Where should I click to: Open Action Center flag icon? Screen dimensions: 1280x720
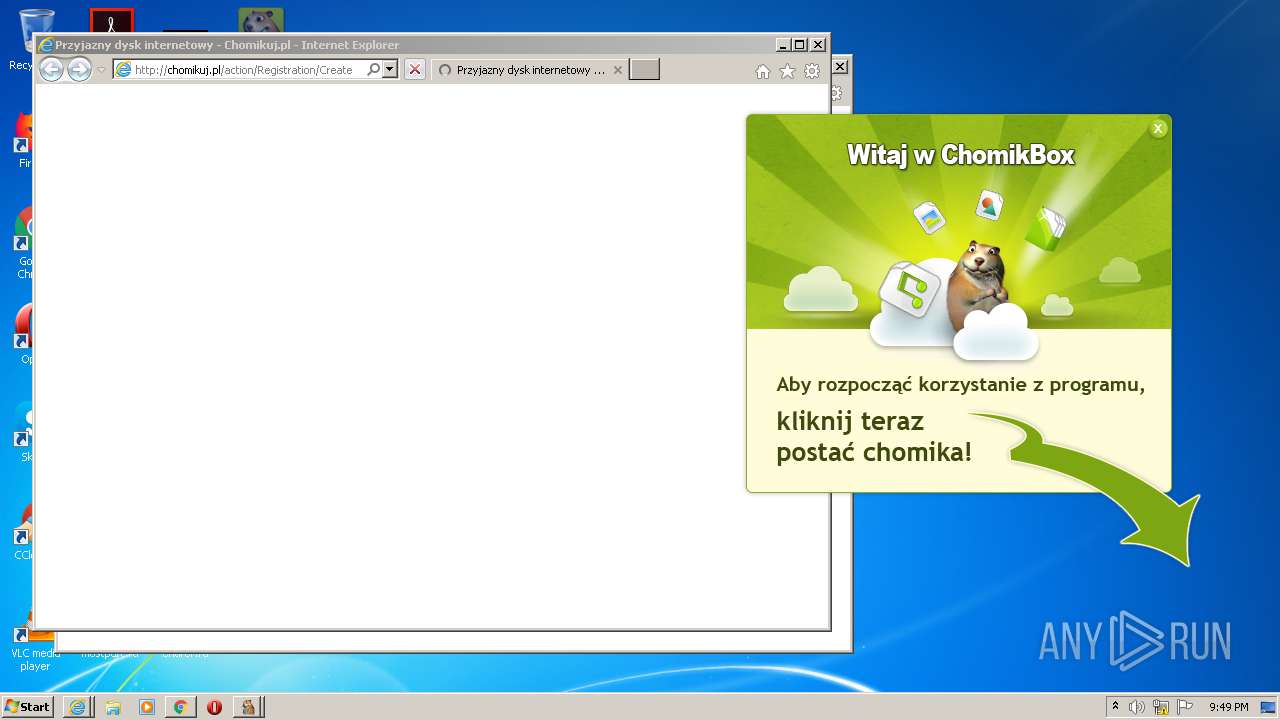(x=1184, y=707)
